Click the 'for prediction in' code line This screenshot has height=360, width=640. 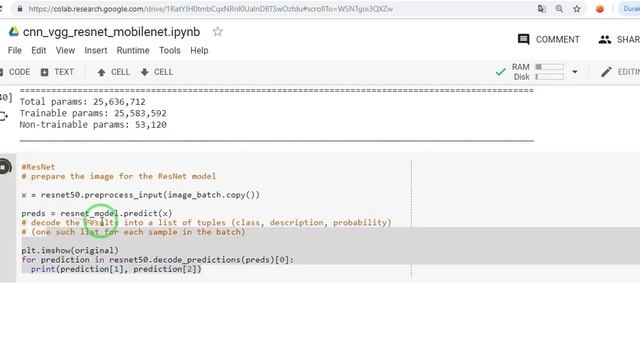tap(158, 260)
